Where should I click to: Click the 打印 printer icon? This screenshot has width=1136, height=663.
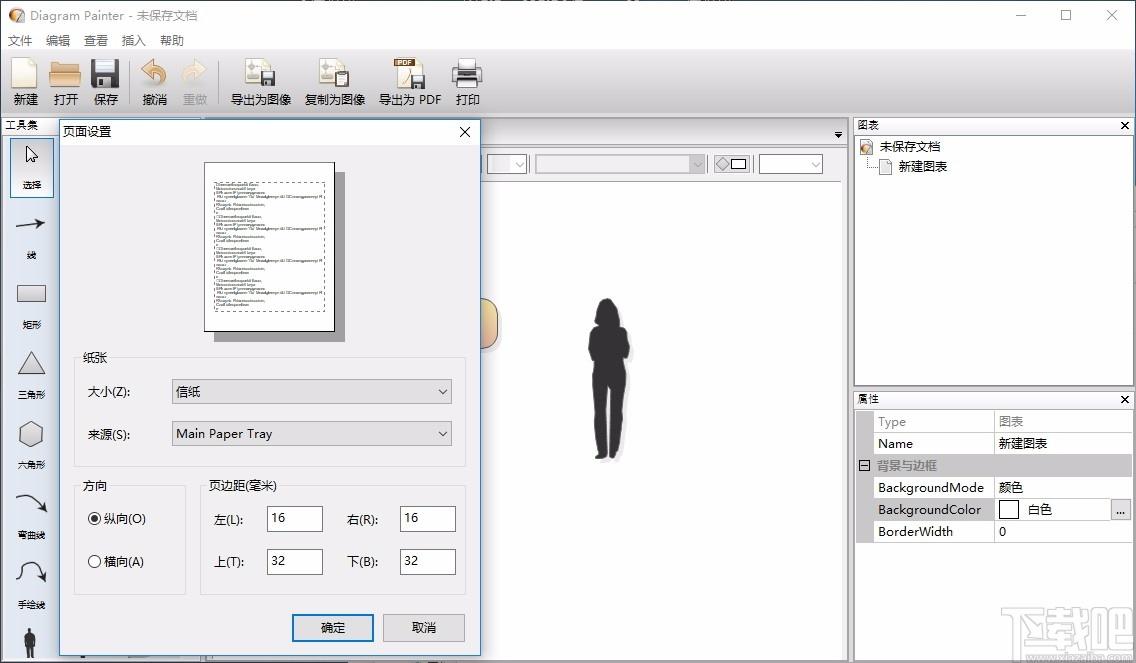click(x=467, y=74)
